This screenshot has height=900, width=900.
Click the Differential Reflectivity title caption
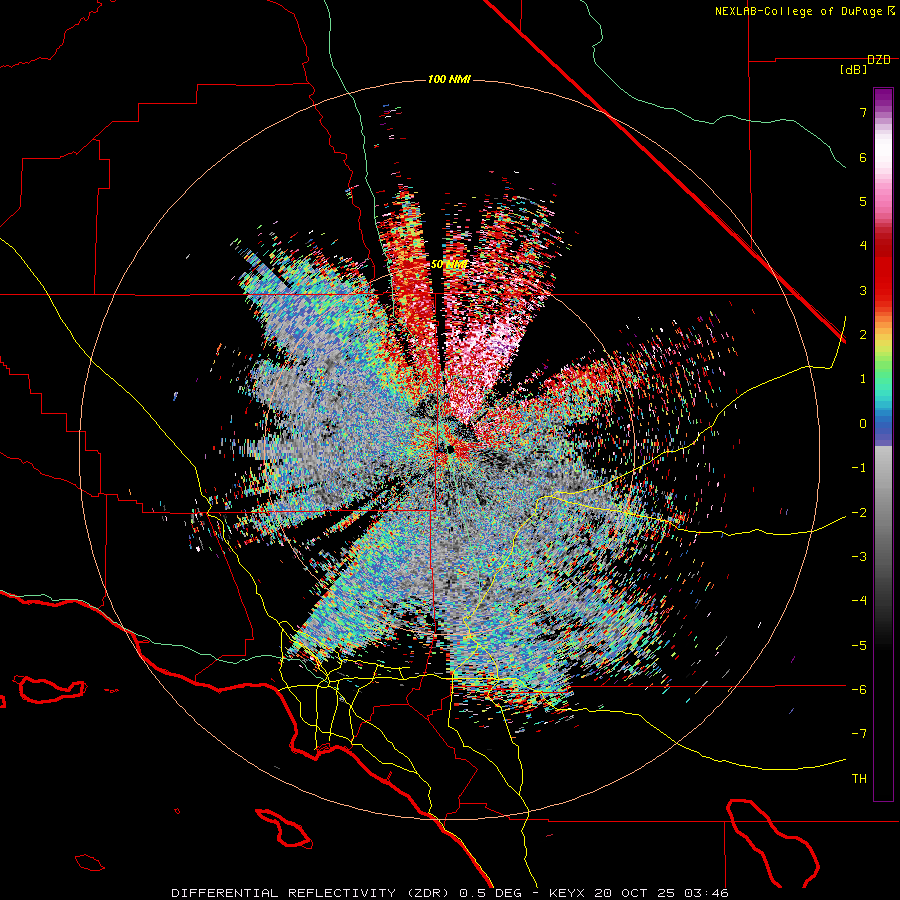point(450,893)
